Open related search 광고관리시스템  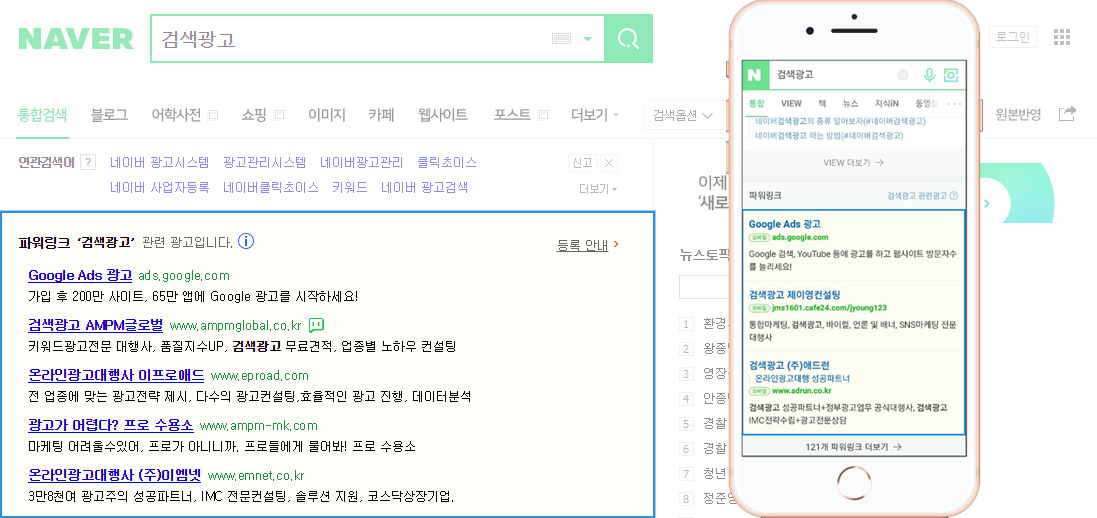coord(264,162)
